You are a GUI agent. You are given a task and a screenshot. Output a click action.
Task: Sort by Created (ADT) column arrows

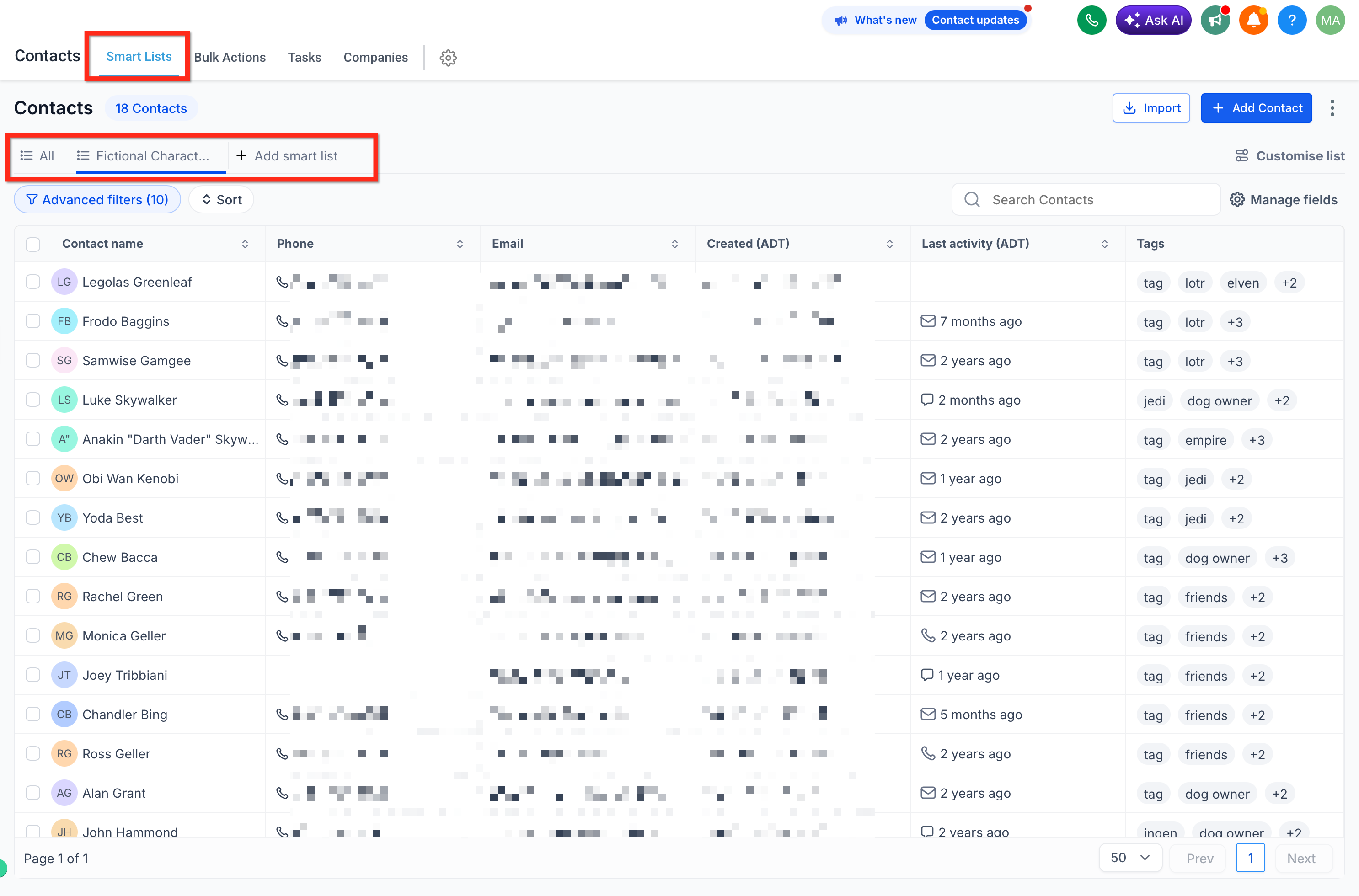(x=890, y=244)
